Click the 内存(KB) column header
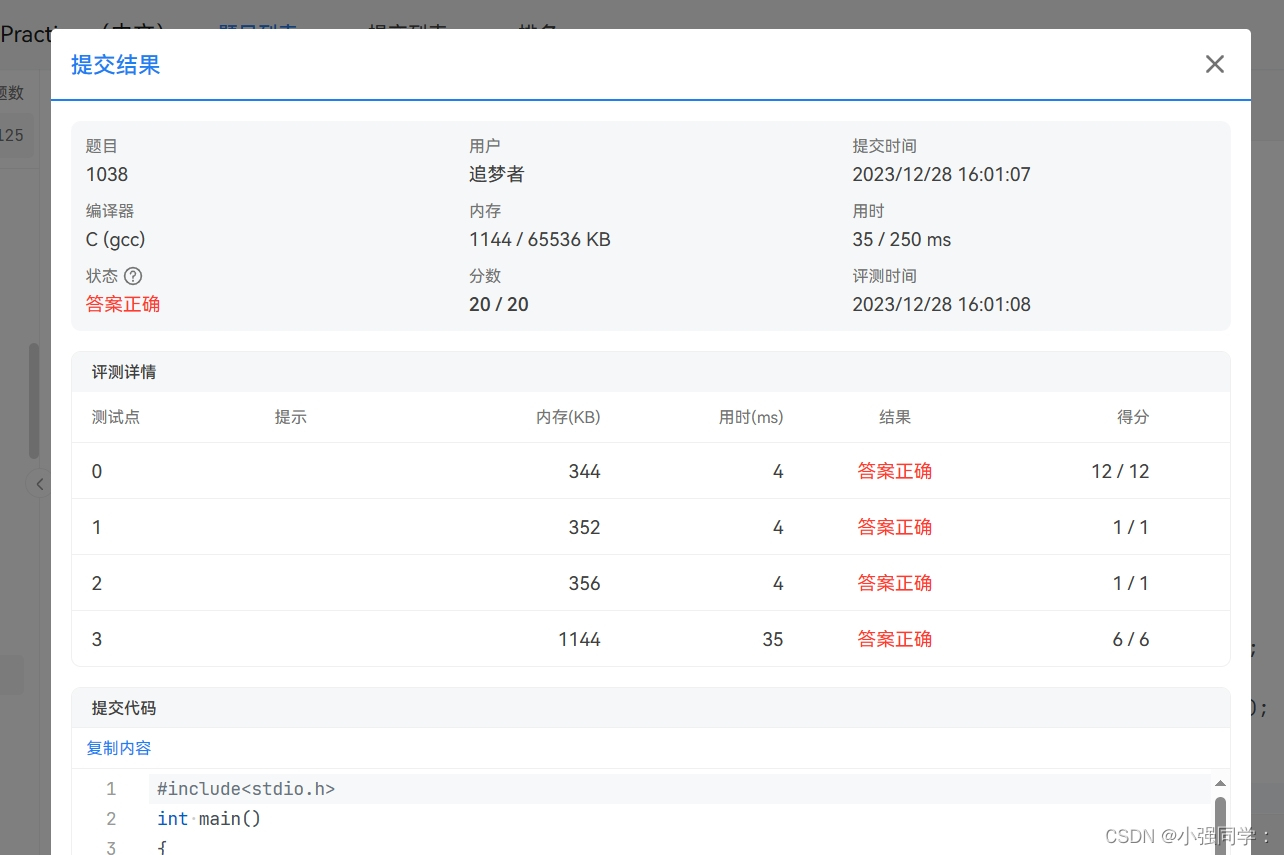This screenshot has width=1284, height=855. tap(568, 417)
